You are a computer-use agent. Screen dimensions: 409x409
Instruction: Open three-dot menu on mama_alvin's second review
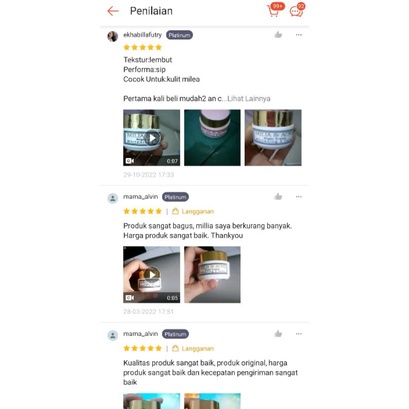(299, 334)
